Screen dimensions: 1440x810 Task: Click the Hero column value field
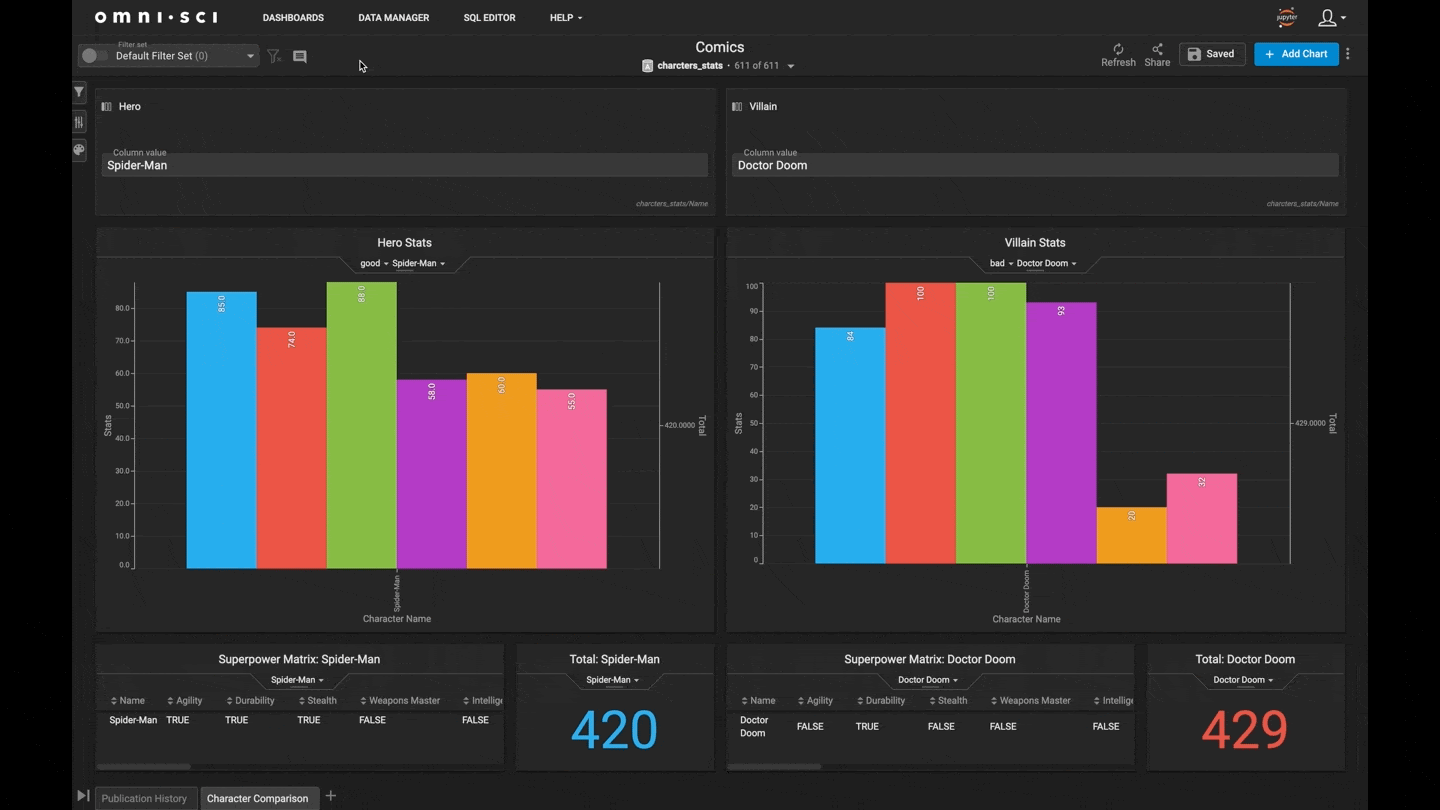pyautogui.click(x=404, y=165)
